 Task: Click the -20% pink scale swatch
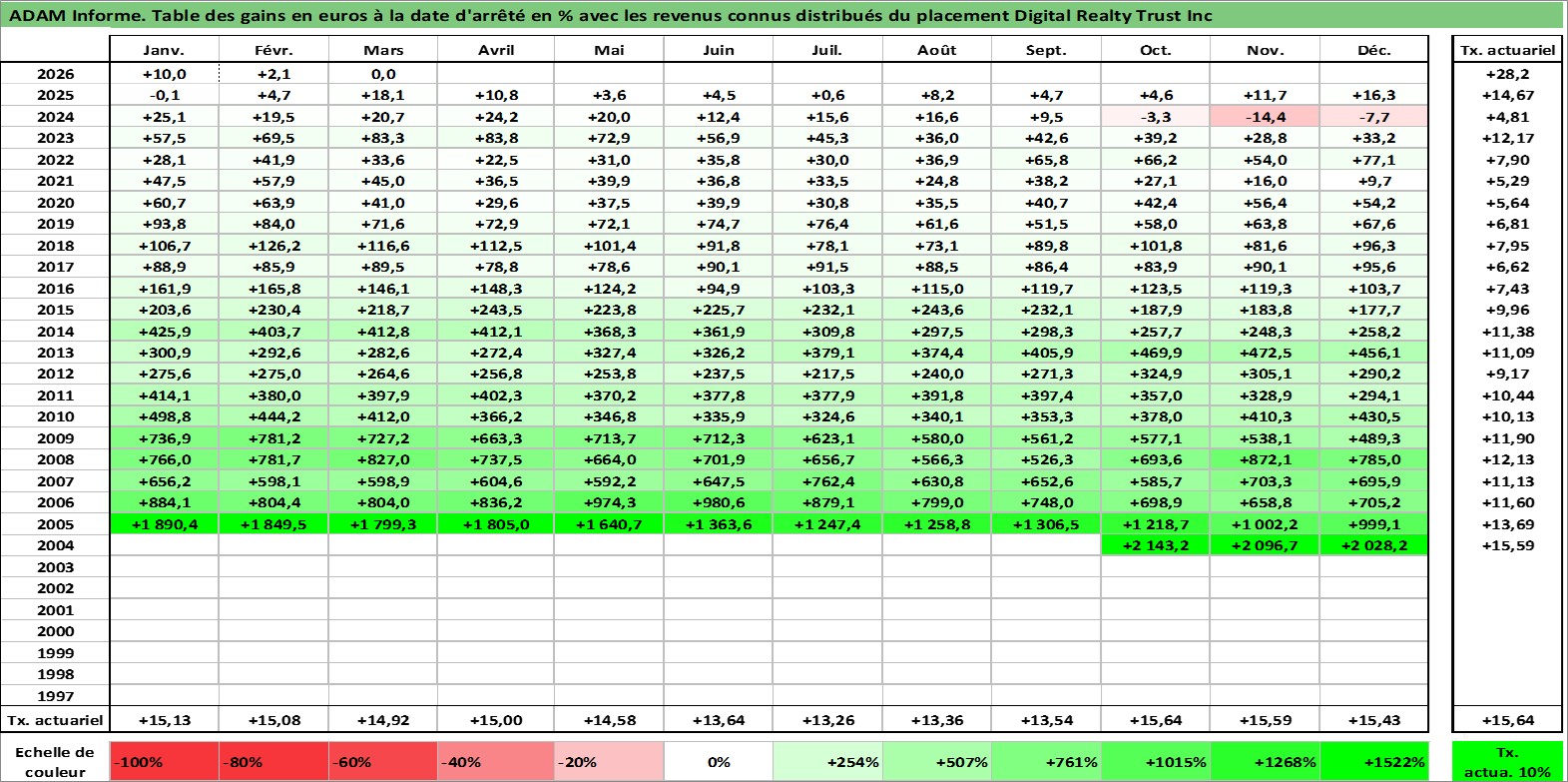click(x=609, y=761)
